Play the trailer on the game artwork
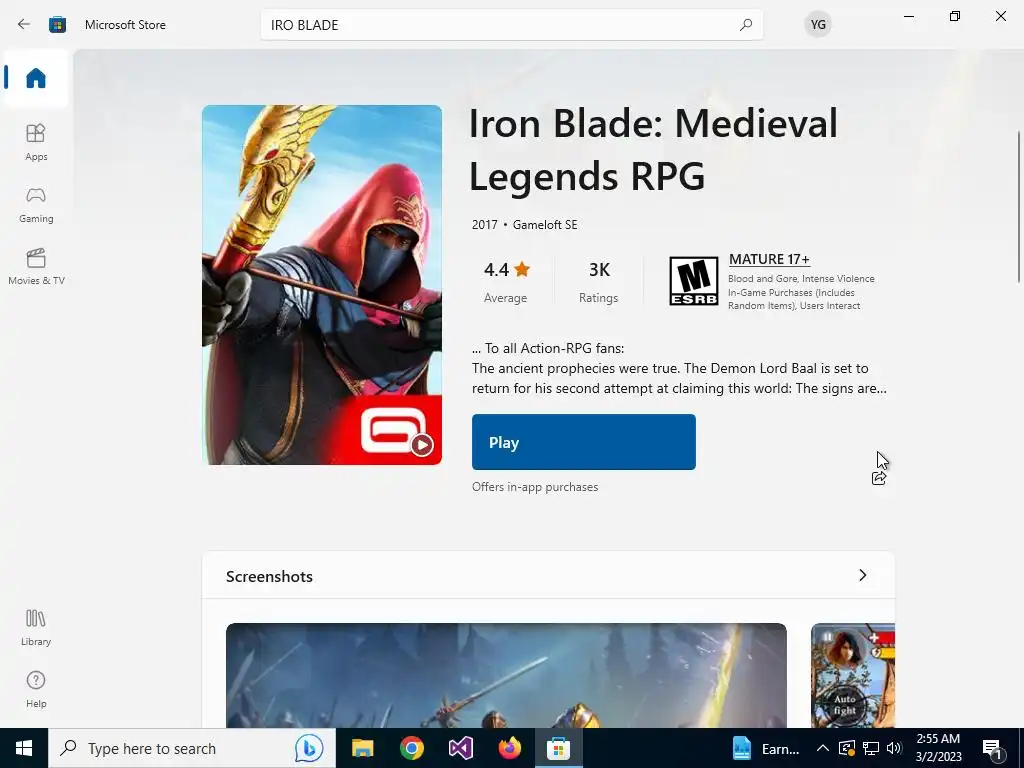 tap(422, 445)
